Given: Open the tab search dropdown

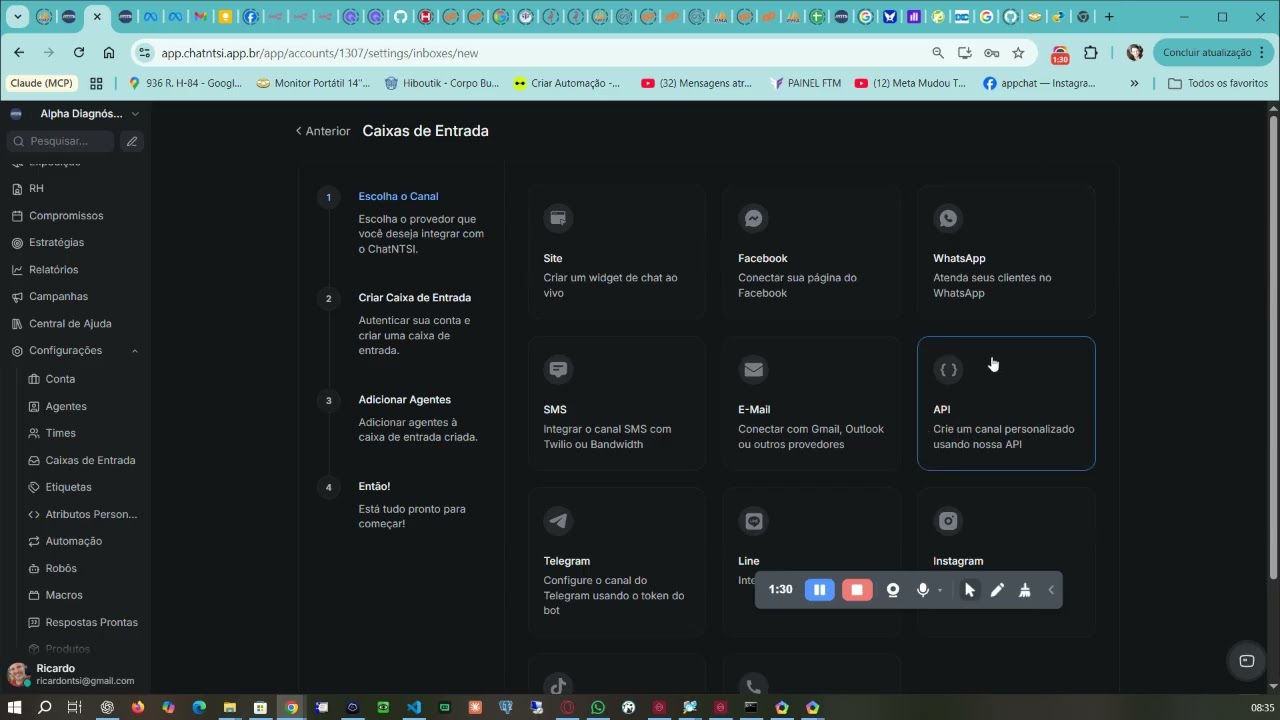Looking at the screenshot, I should coord(17,17).
